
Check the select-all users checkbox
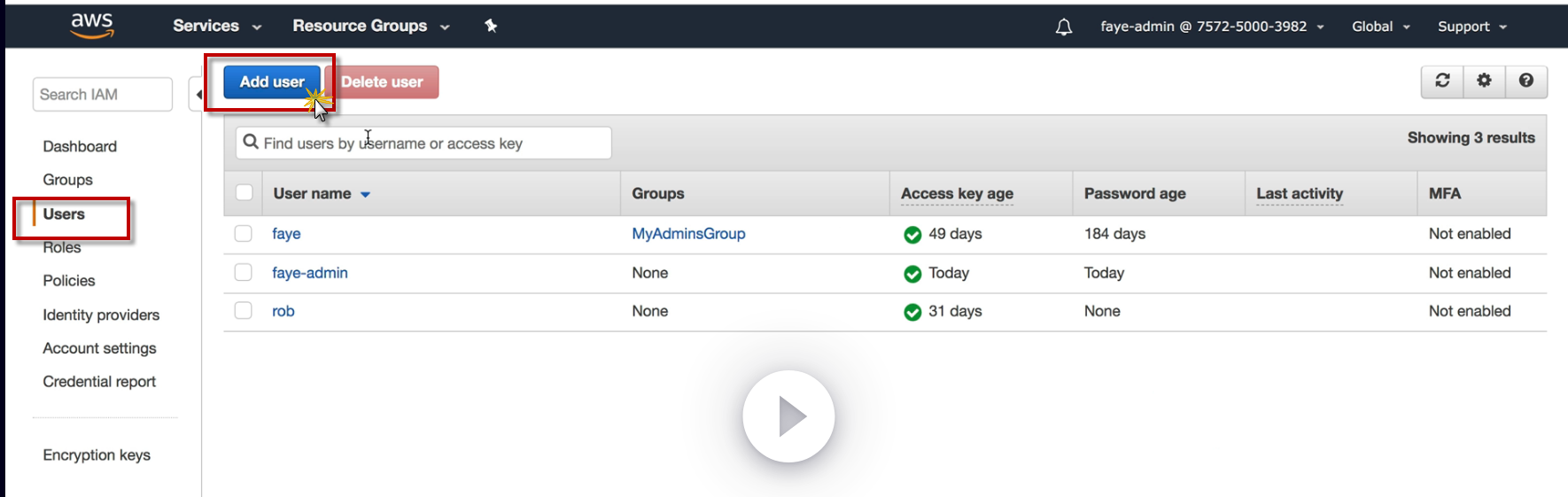245,193
